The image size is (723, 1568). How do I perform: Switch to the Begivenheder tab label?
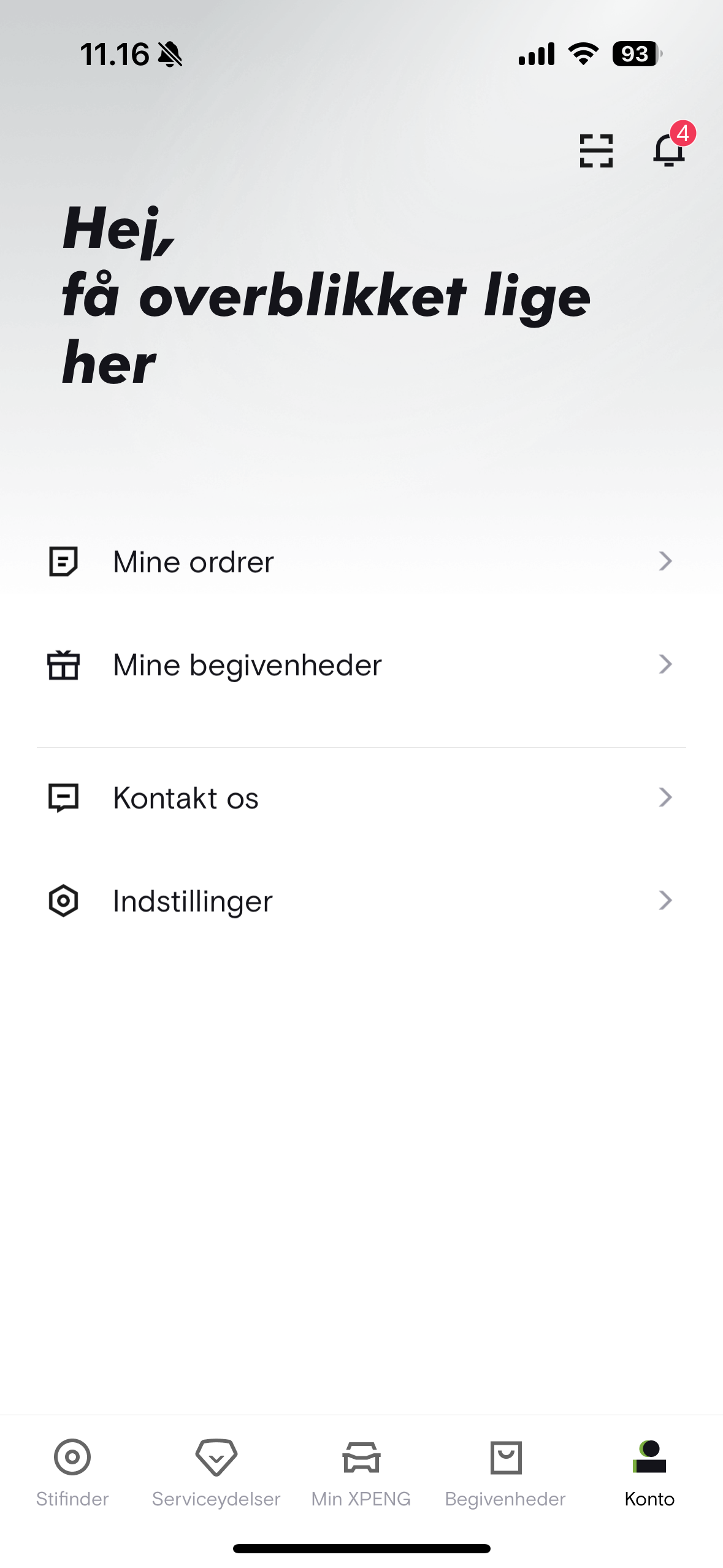(x=505, y=1499)
